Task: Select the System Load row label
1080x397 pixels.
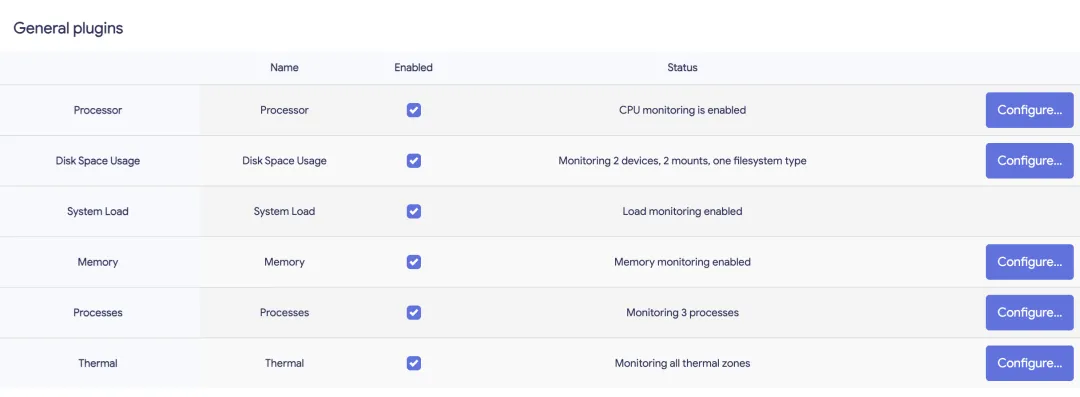Action: coord(98,212)
